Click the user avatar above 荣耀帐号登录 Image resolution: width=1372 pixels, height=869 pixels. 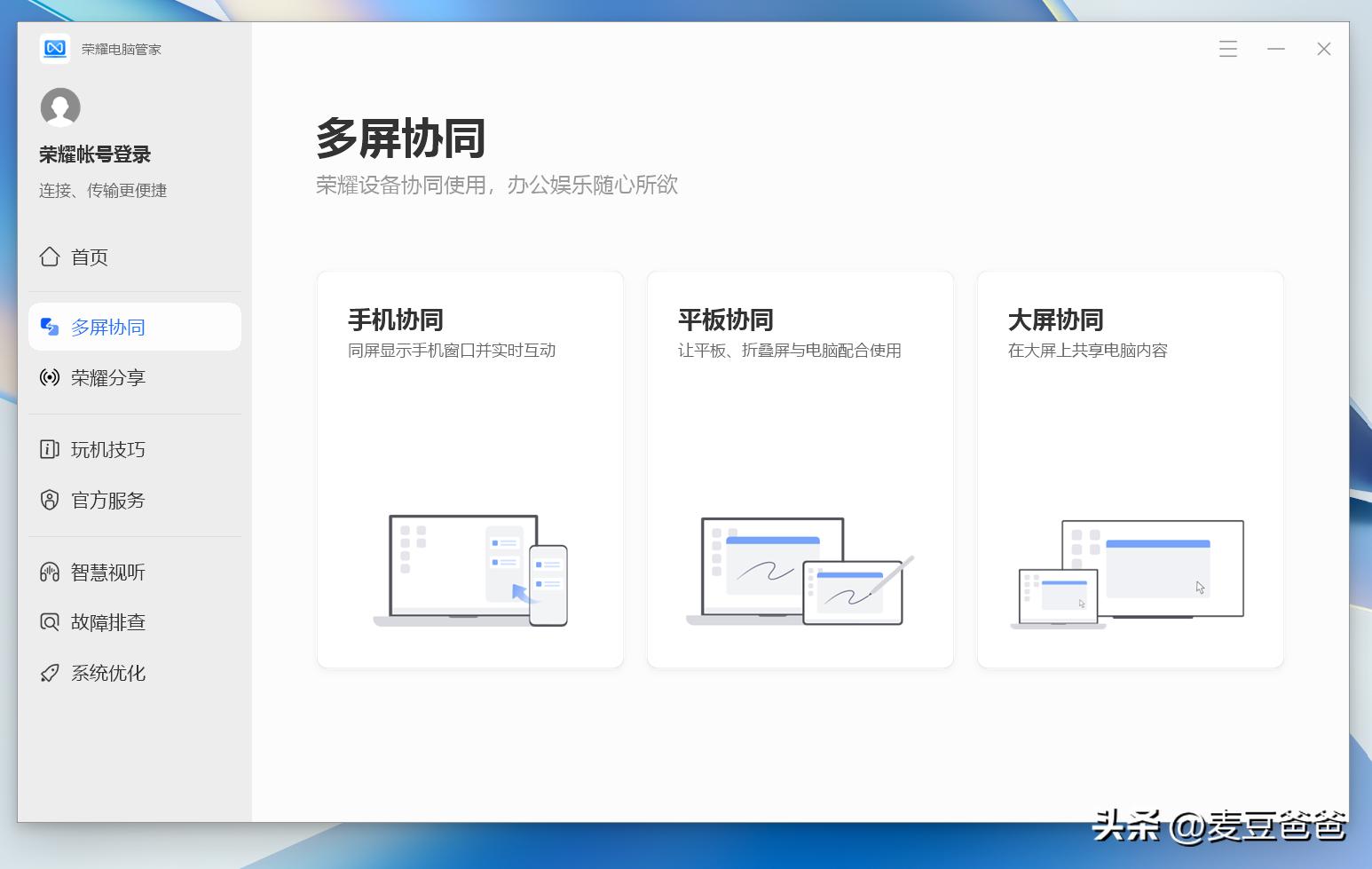59,107
